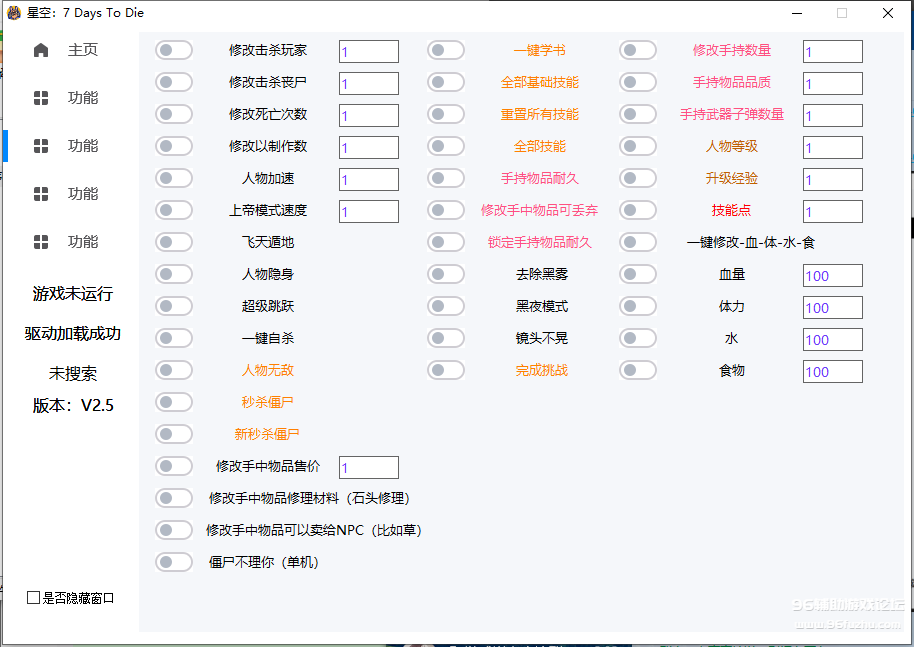The width and height of the screenshot is (914, 647).
Task: Toggle 手持武器子弹数量 switch
Action: [638, 114]
